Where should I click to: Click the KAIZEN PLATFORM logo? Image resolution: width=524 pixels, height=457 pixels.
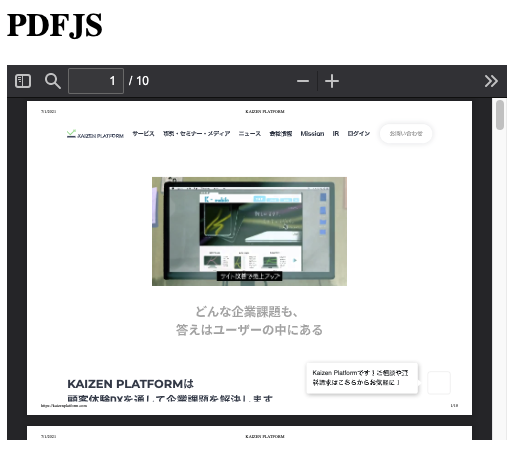95,134
